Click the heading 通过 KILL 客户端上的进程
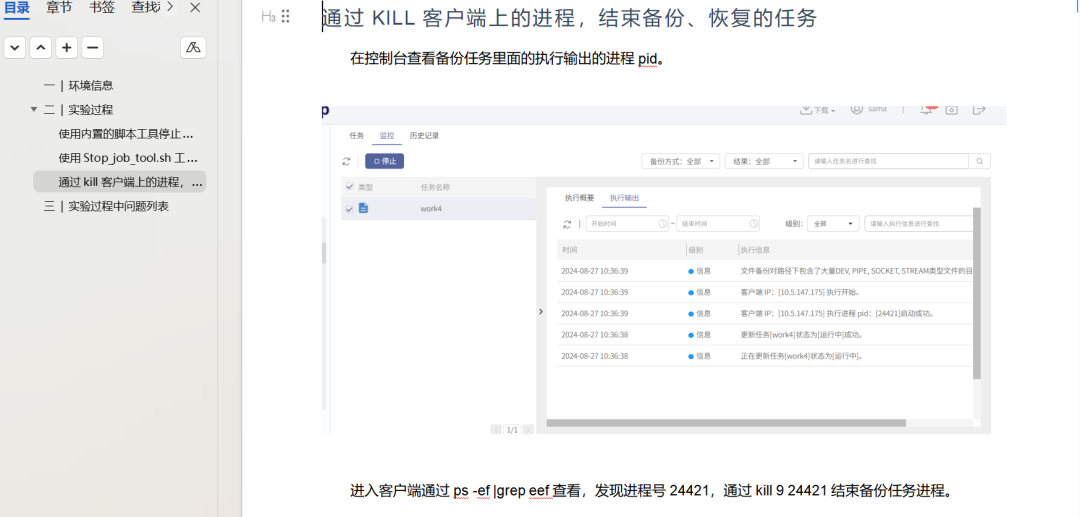The width and height of the screenshot is (1080, 517). (x=569, y=18)
